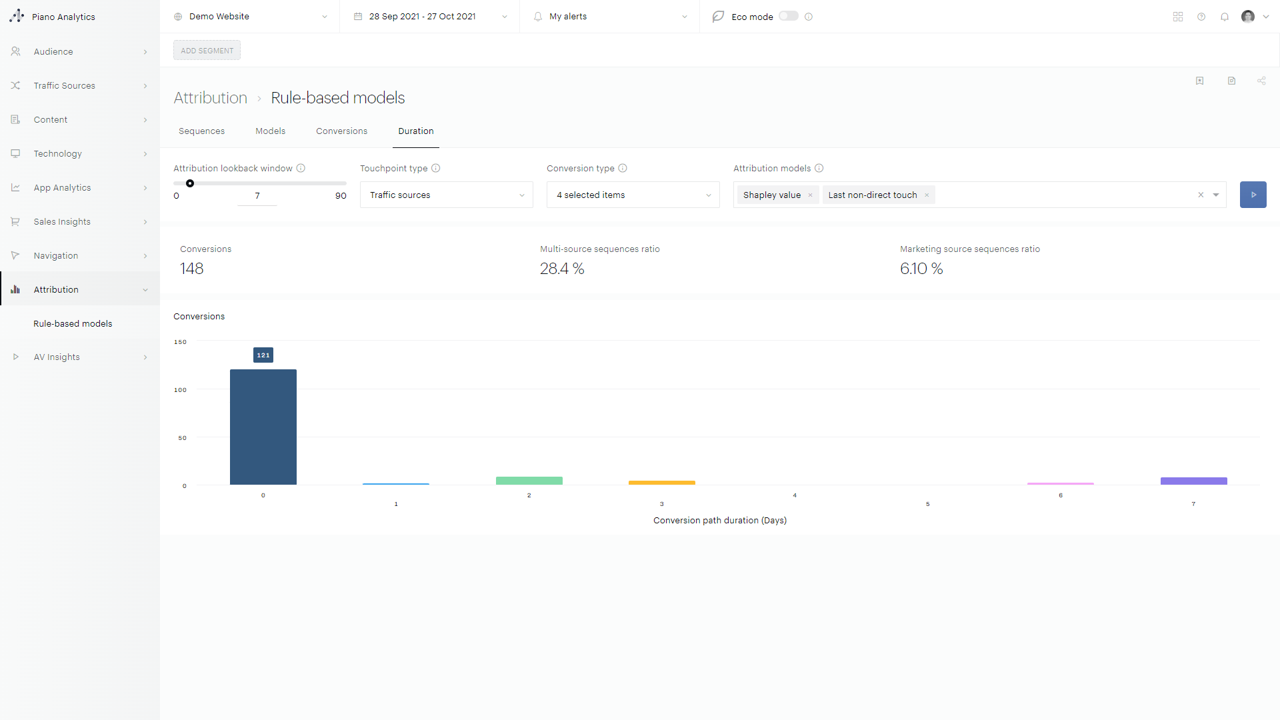Click the help question mark icon
Viewport: 1280px width, 720px height.
pyautogui.click(x=1201, y=17)
